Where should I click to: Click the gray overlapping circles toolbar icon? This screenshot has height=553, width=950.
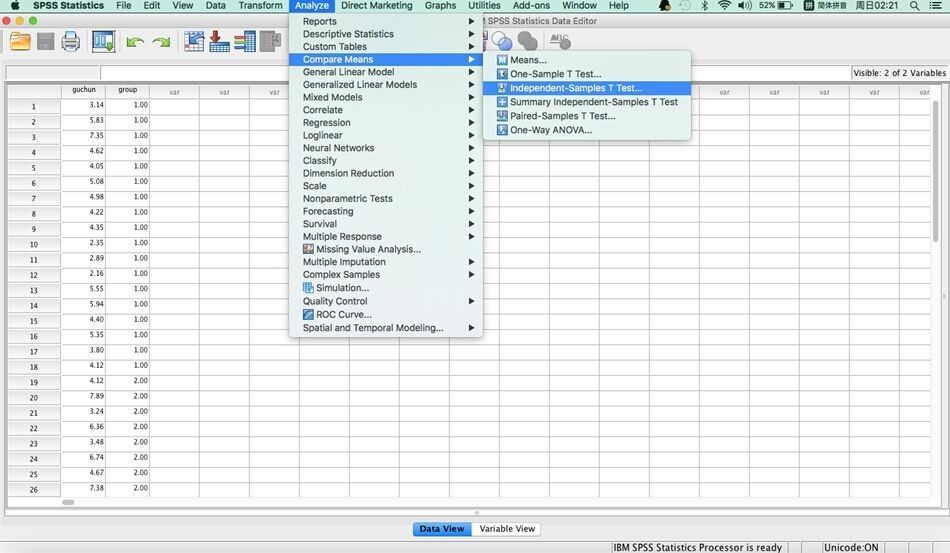527,41
